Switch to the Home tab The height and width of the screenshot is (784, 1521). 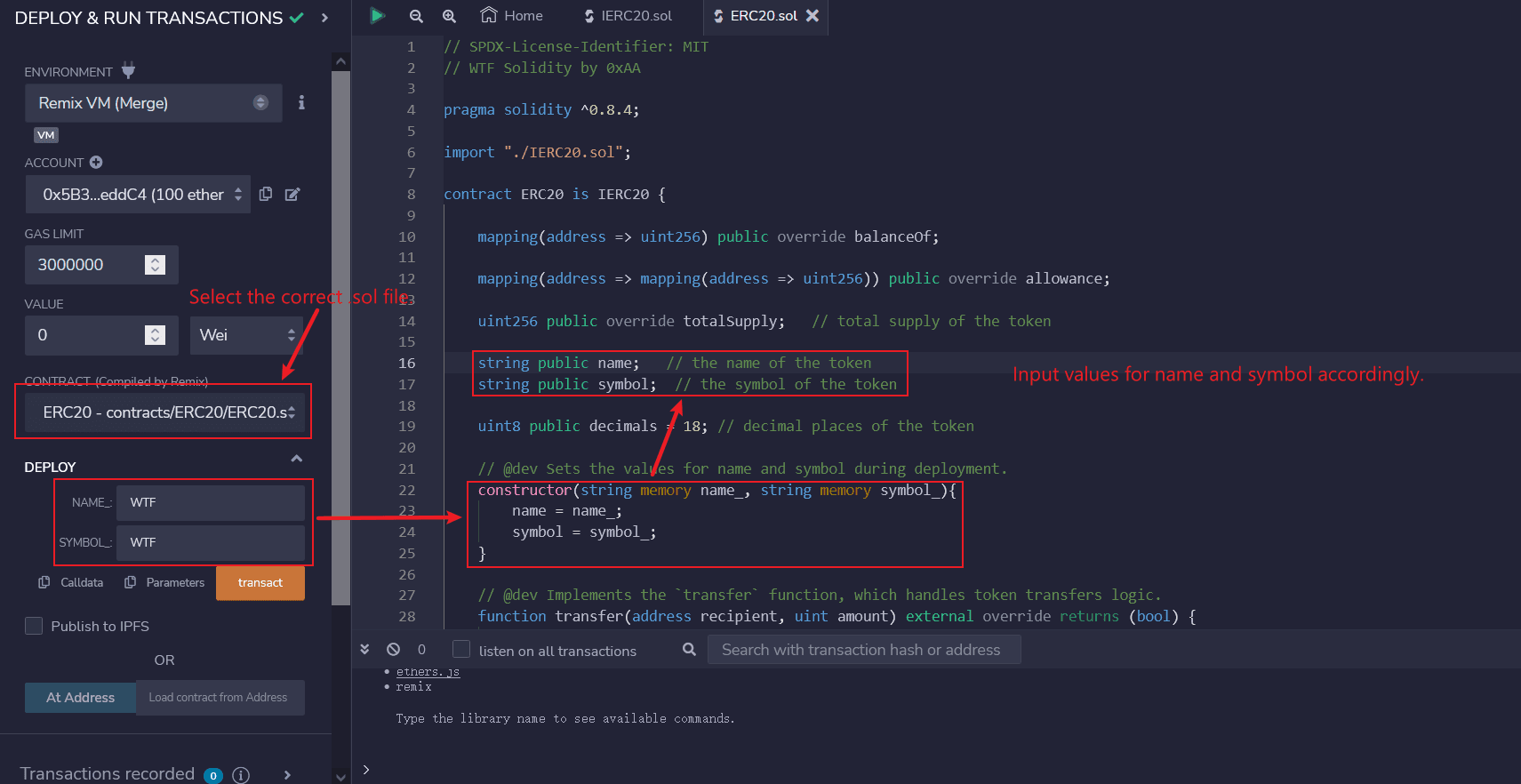click(x=512, y=16)
